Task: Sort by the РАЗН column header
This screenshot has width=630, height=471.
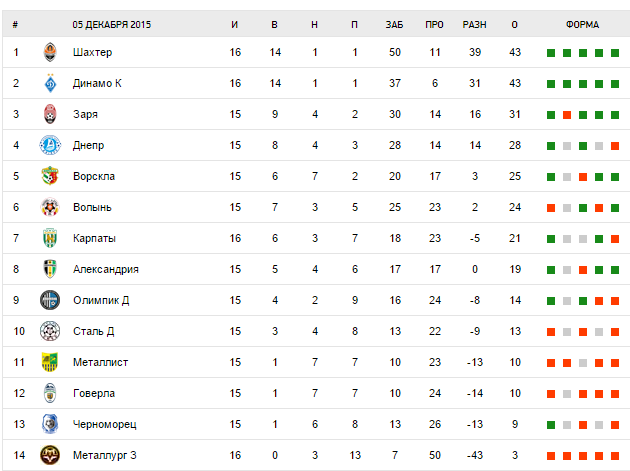Action: pos(475,25)
